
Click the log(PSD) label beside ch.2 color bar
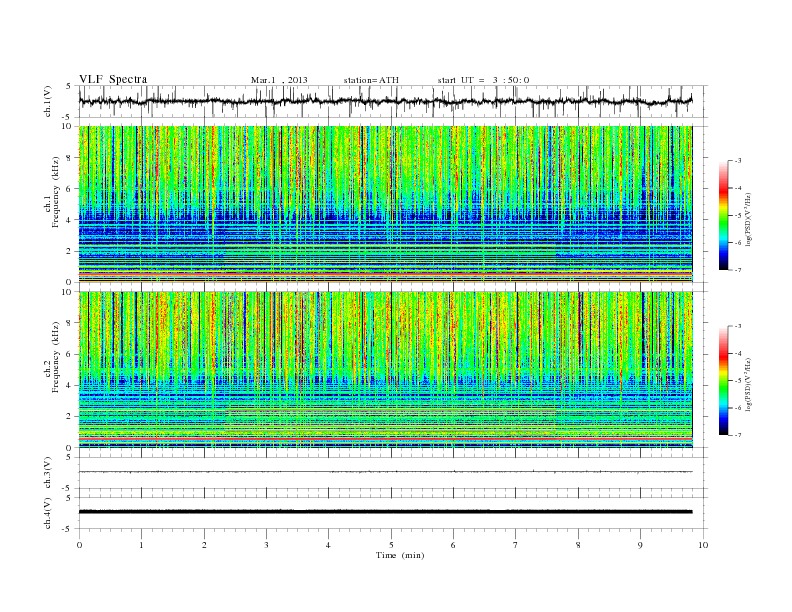(x=749, y=384)
